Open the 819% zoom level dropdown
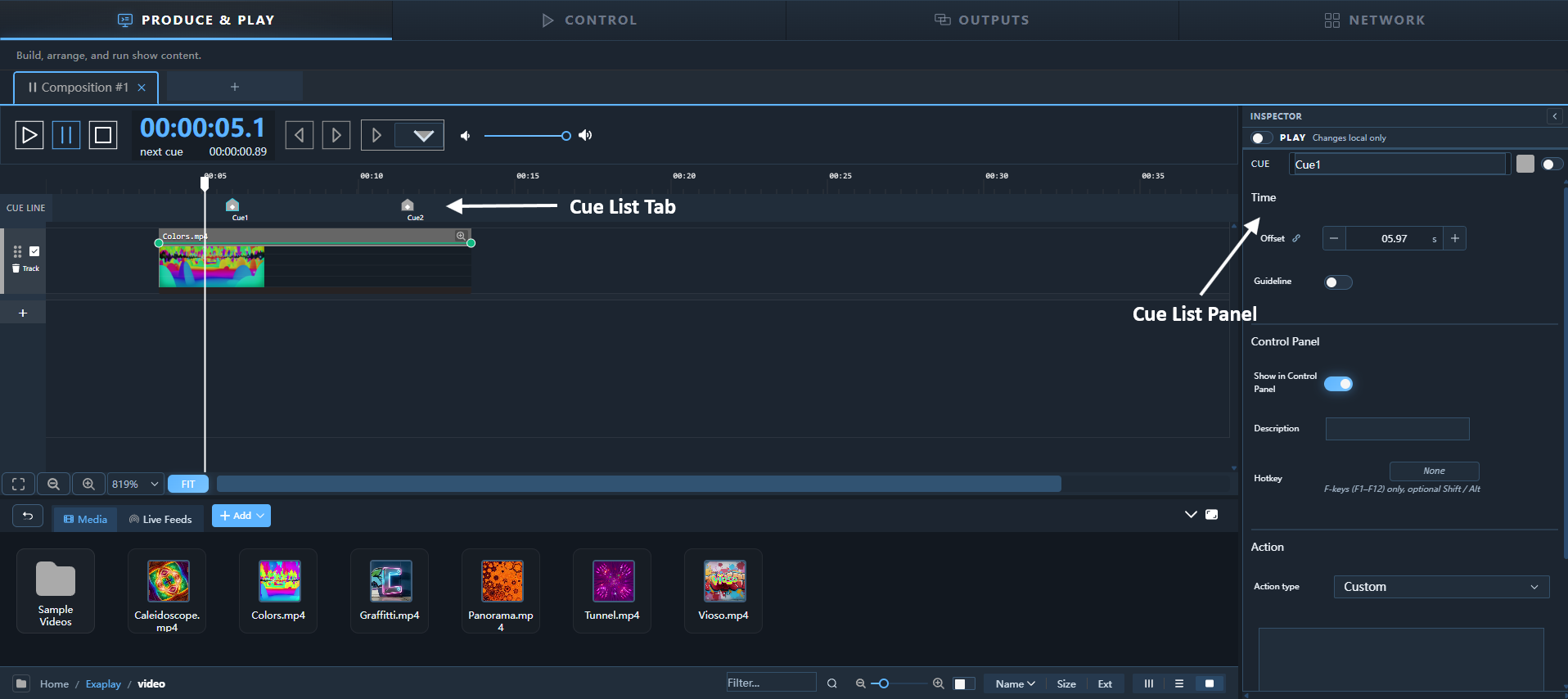Image resolution: width=1568 pixels, height=699 pixels. tap(135, 484)
